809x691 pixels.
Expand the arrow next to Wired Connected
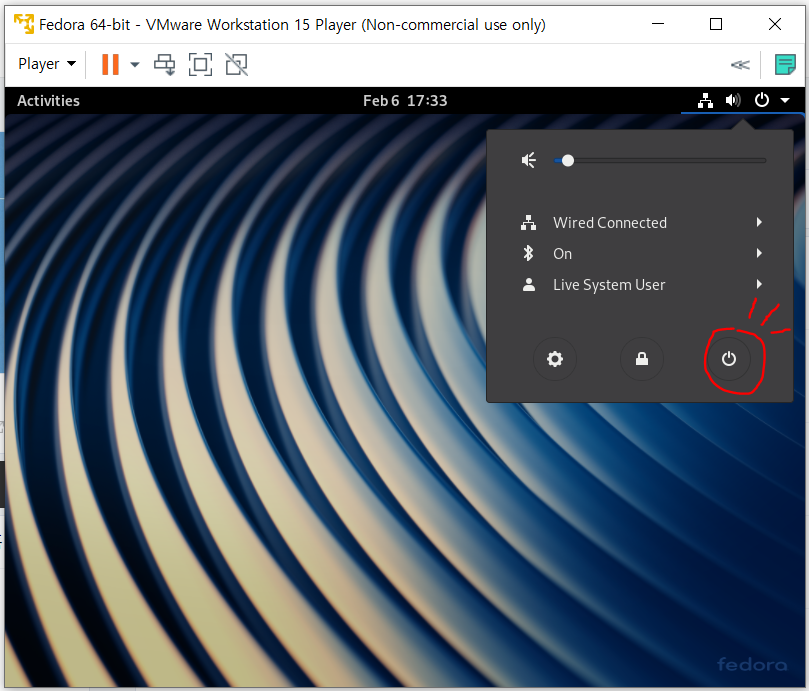coord(759,222)
